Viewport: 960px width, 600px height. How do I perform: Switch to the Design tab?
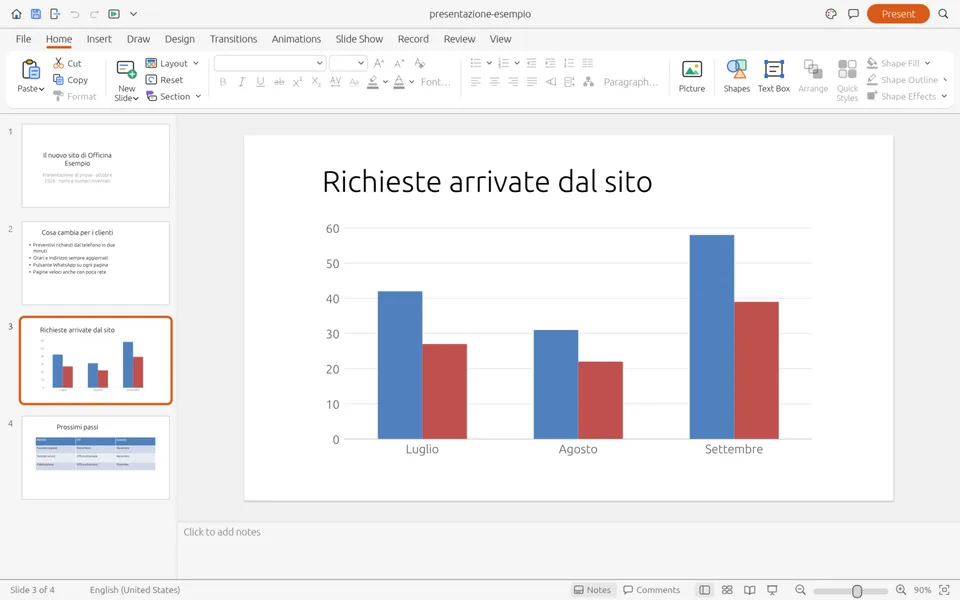pyautogui.click(x=179, y=39)
